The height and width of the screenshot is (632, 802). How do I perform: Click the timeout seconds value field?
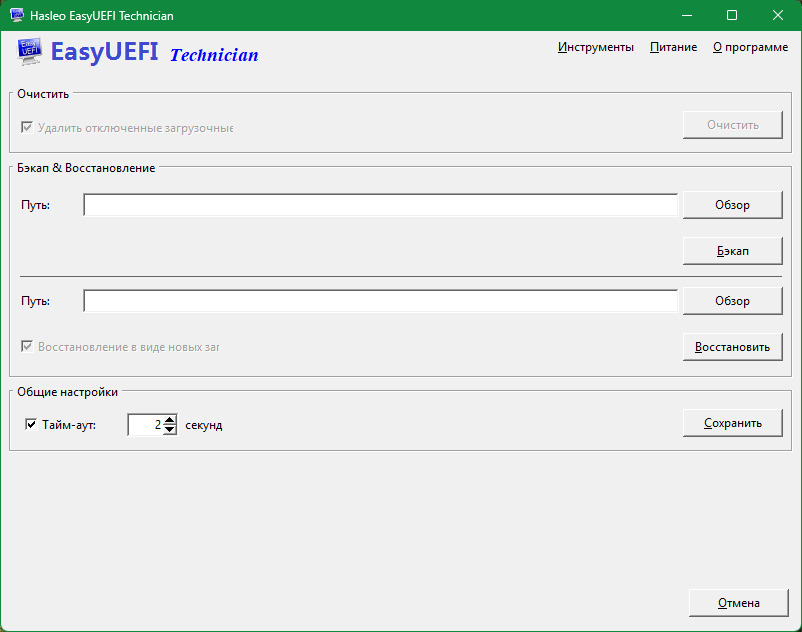click(145, 424)
